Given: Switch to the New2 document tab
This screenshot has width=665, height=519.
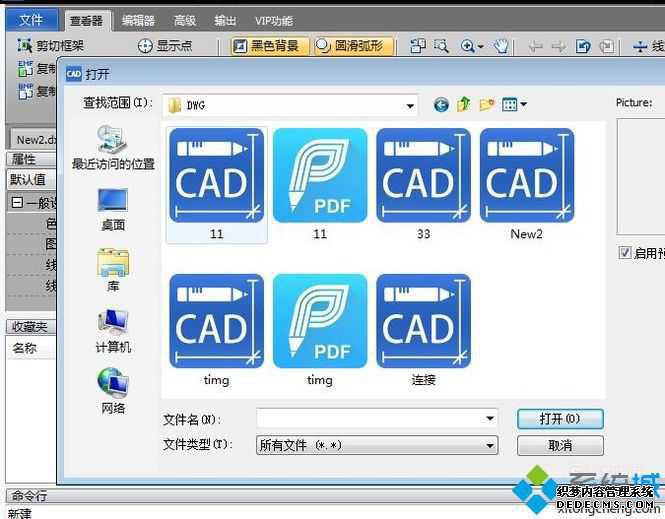Looking at the screenshot, I should click(x=34, y=139).
